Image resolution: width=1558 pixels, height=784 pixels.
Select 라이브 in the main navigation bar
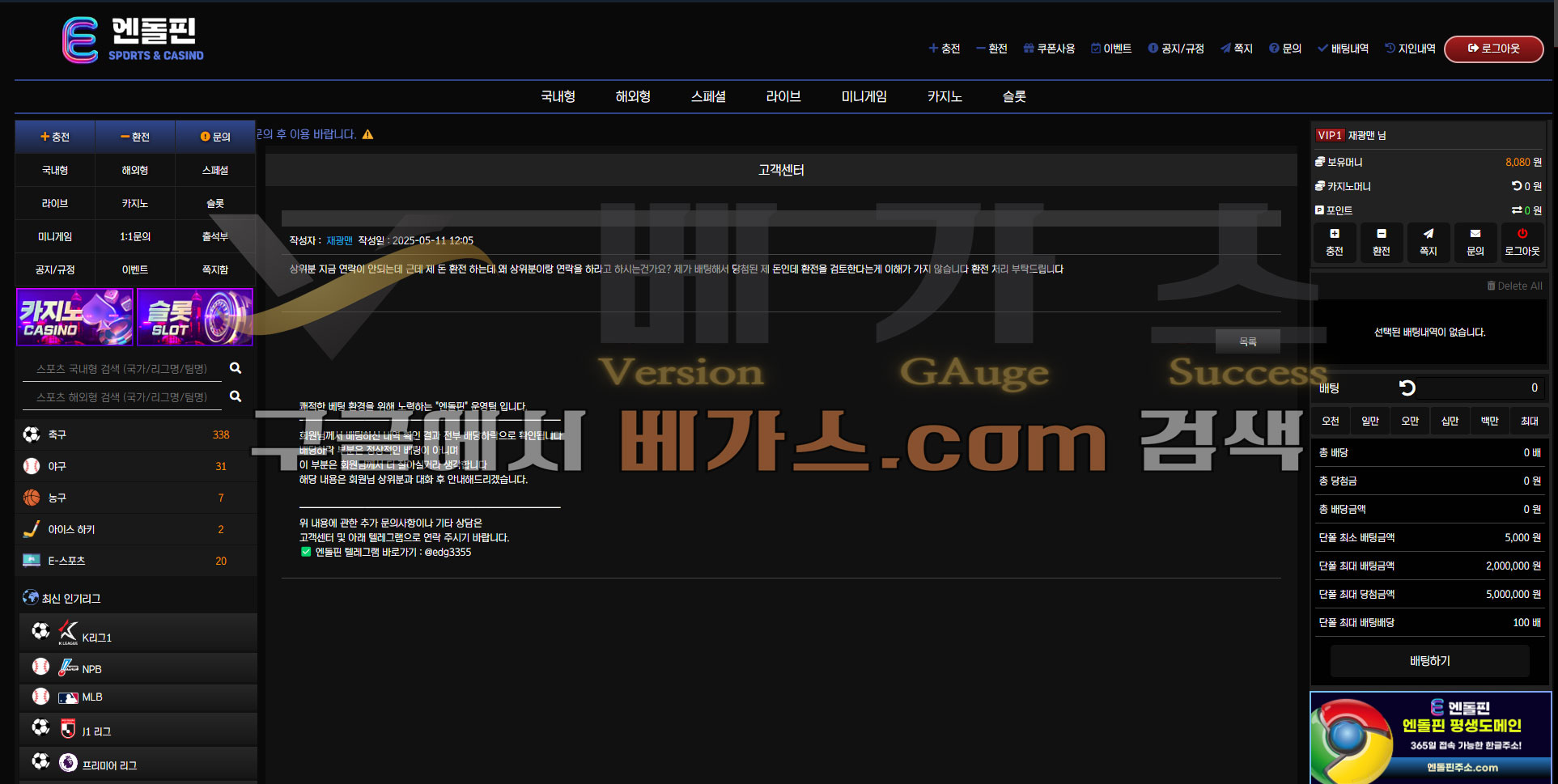[x=783, y=96]
